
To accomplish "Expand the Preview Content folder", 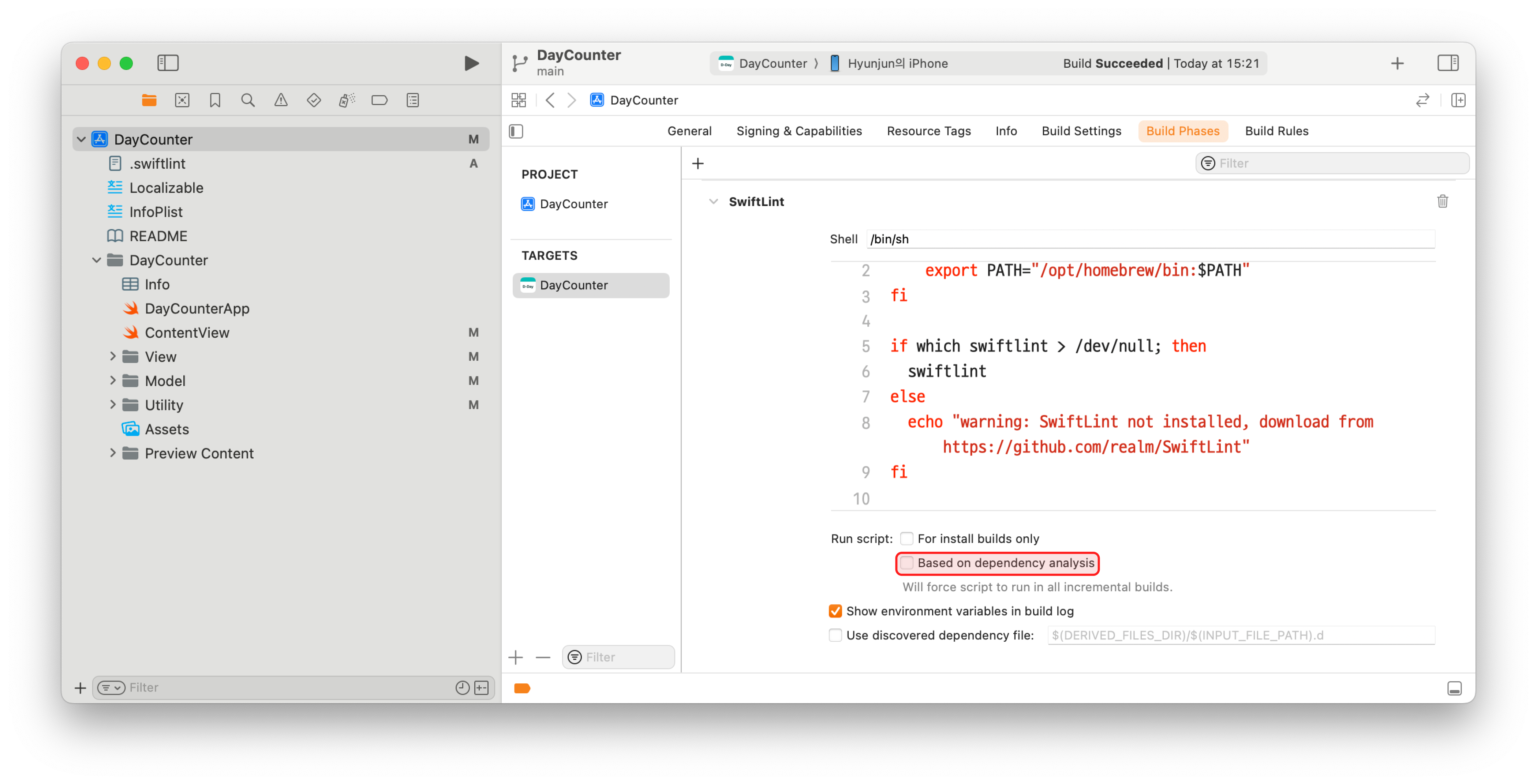I will coord(113,453).
